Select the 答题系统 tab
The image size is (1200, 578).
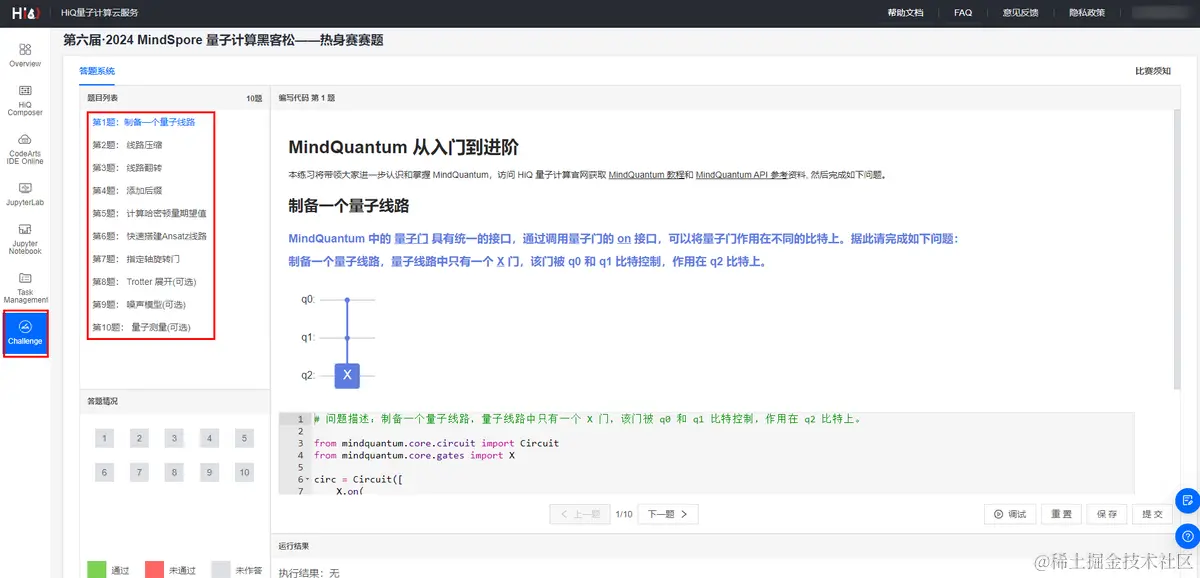(x=97, y=71)
